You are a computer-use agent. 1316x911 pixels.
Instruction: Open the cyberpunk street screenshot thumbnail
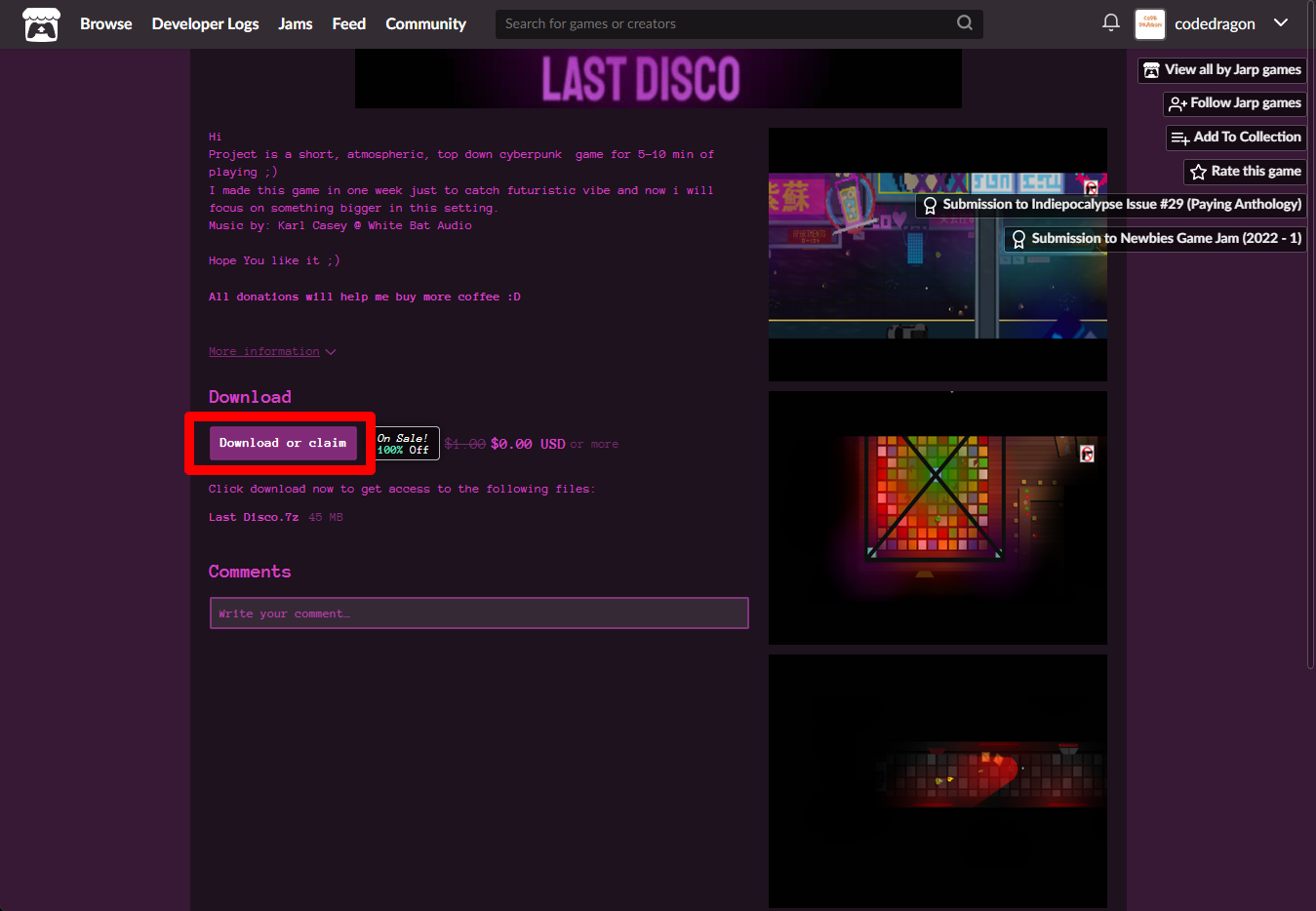pyautogui.click(x=937, y=255)
